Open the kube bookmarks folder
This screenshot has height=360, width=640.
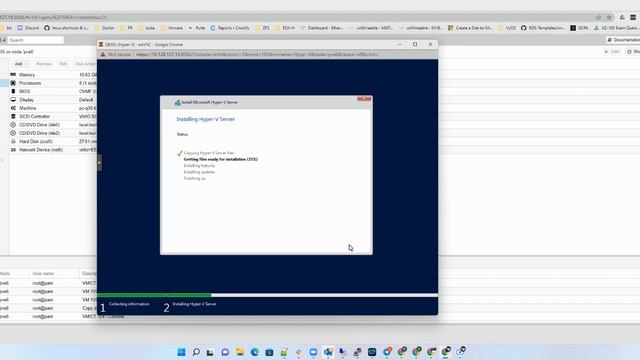tap(147, 28)
